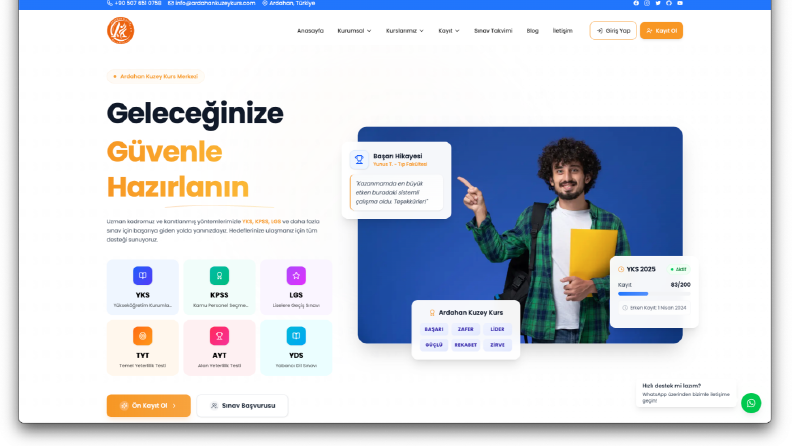Click the ZİRVE tag
This screenshot has height=446, width=793.
pos(498,345)
